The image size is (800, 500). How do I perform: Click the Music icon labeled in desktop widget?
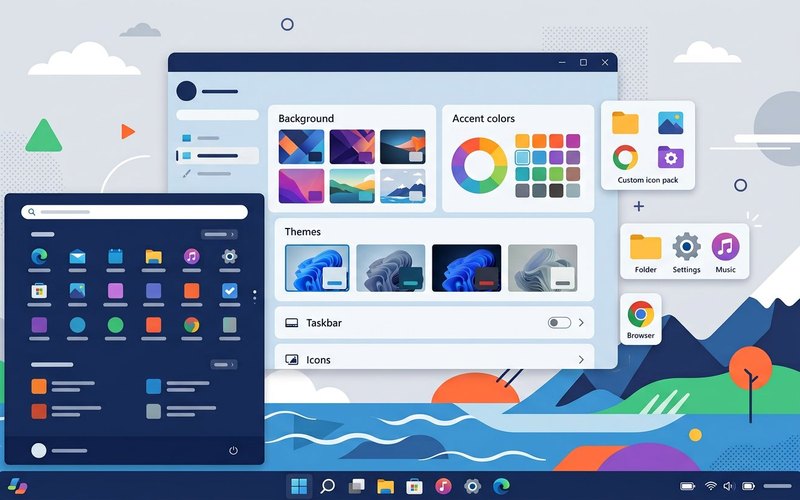point(725,246)
